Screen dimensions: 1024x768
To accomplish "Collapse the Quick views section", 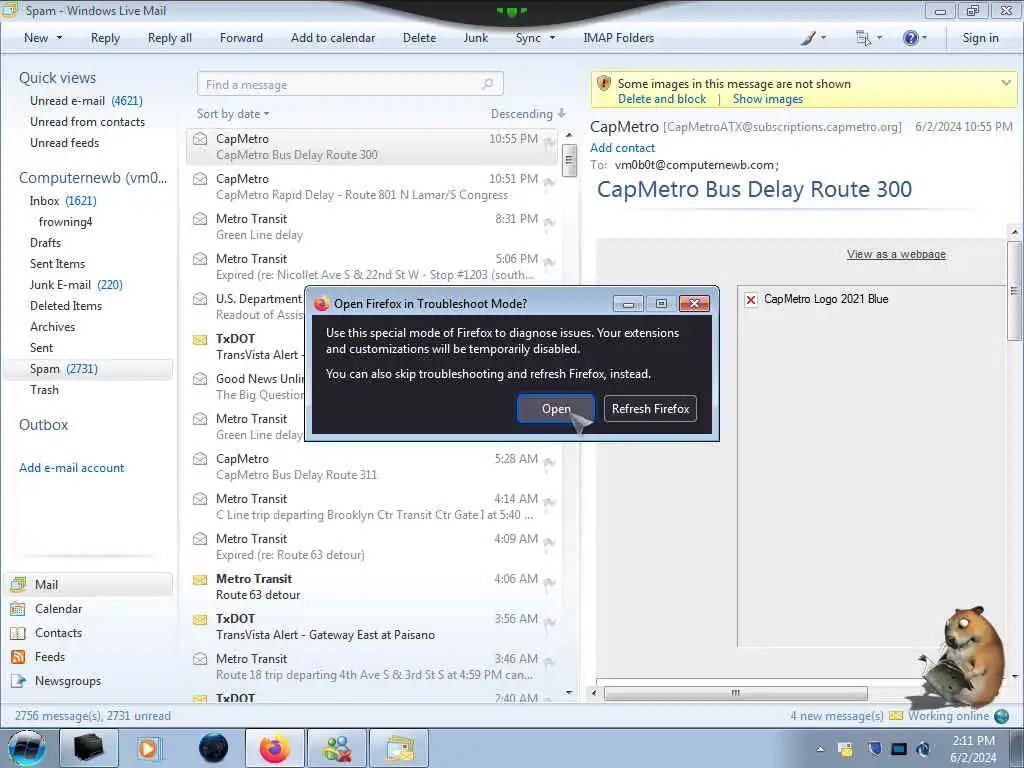I will pyautogui.click(x=57, y=78).
